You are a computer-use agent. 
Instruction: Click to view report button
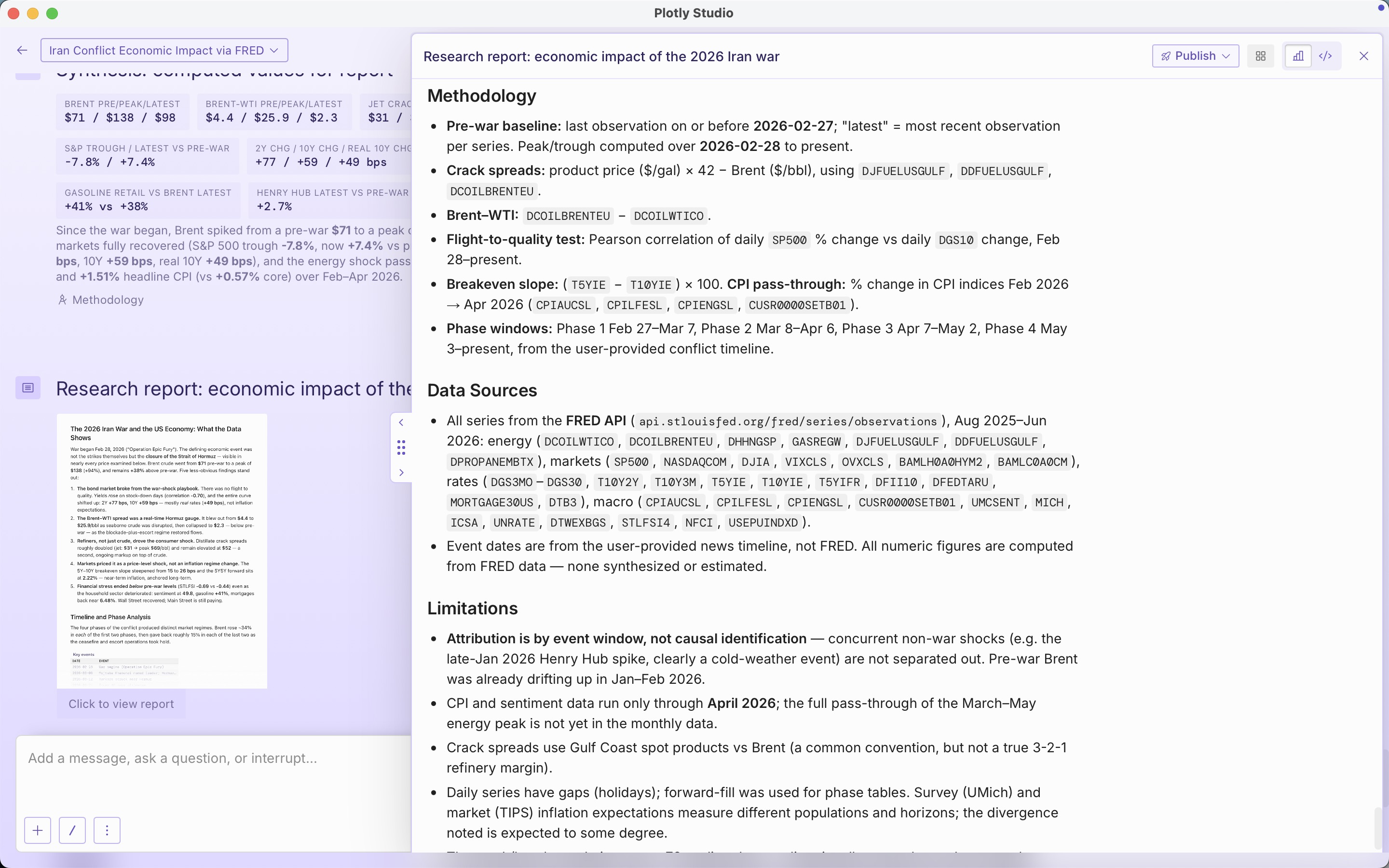pyautogui.click(x=121, y=704)
